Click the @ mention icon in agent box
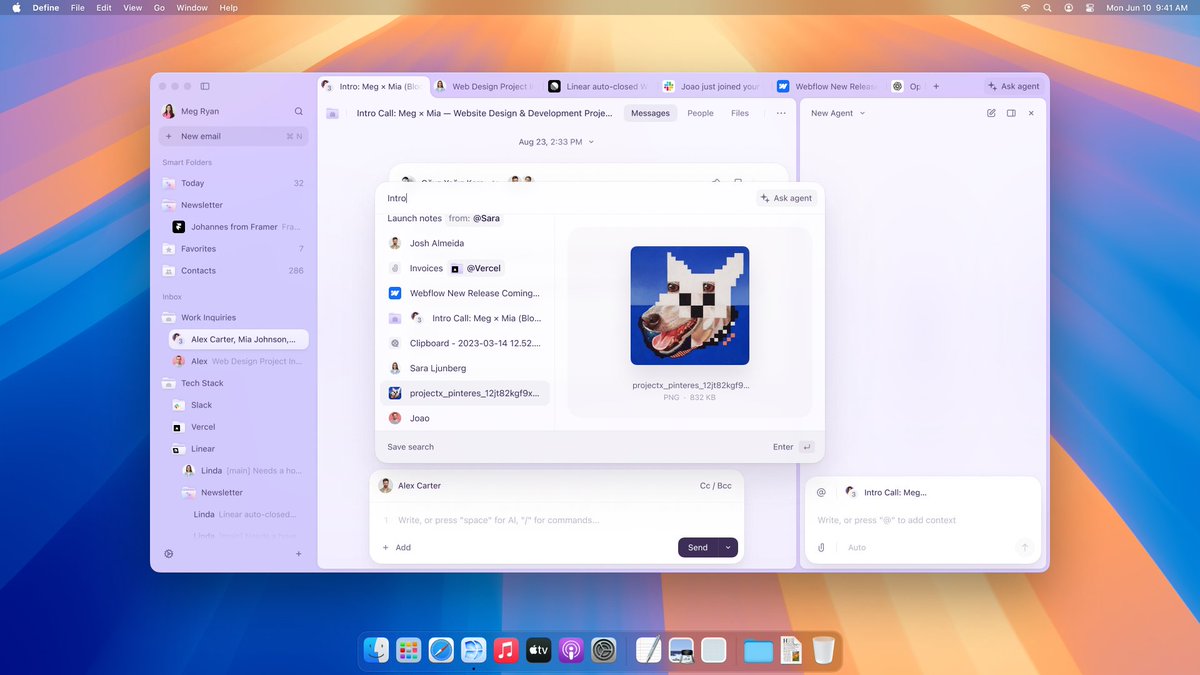The width and height of the screenshot is (1200, 675). pyautogui.click(x=821, y=492)
